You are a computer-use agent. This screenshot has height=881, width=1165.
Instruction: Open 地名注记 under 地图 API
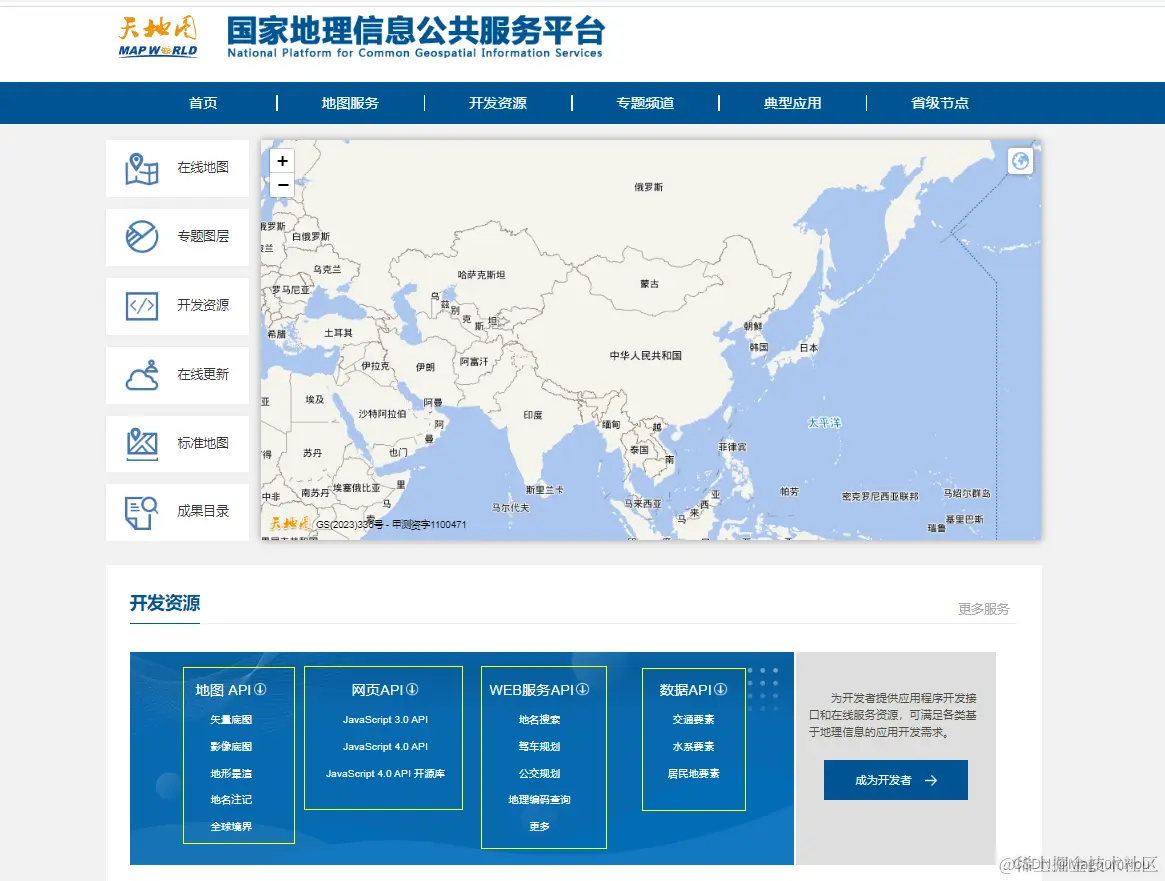(231, 800)
